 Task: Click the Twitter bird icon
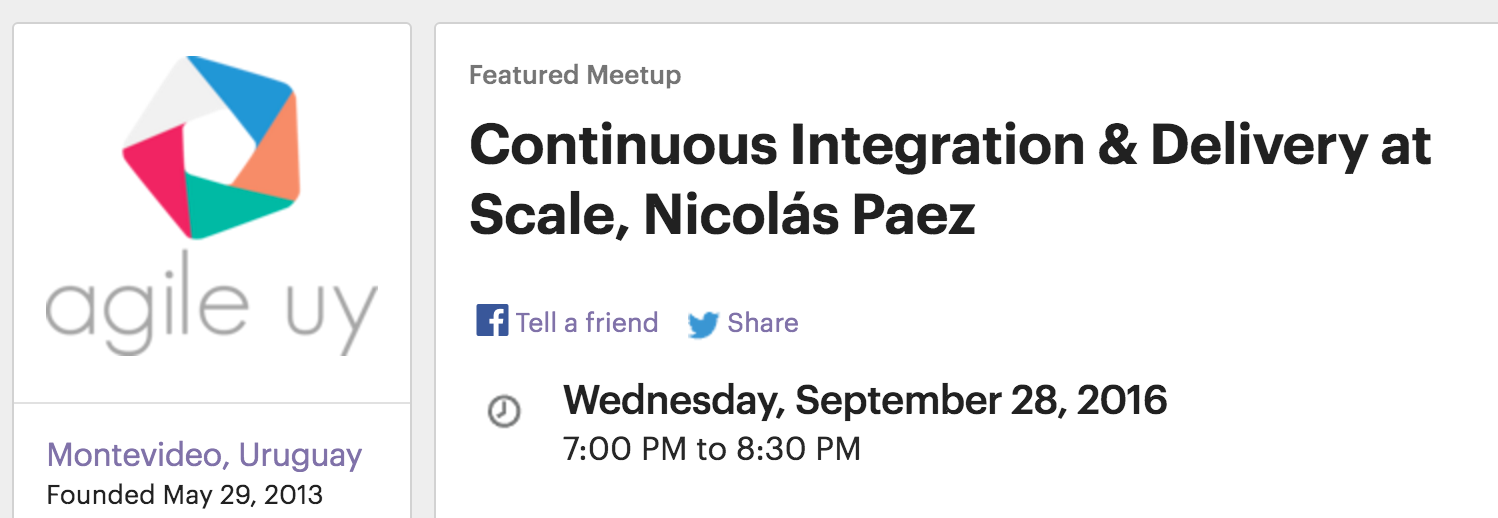(x=703, y=324)
